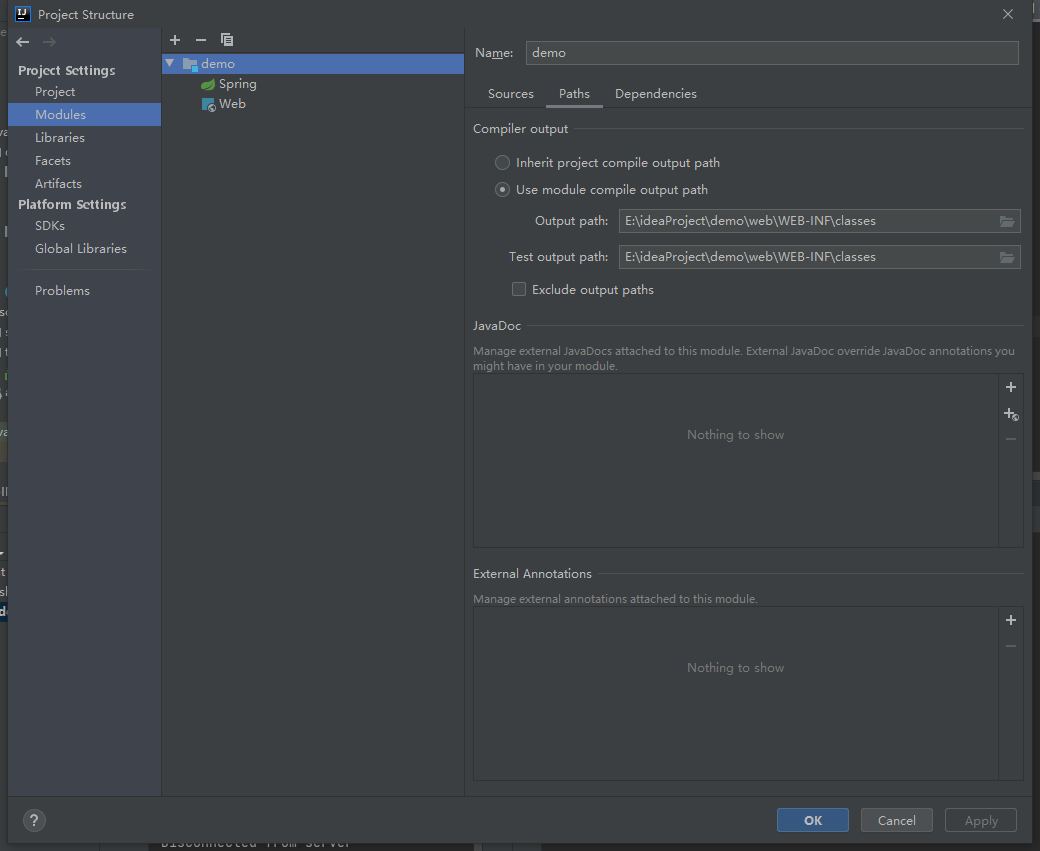Click the back navigation arrow

[x=21, y=42]
